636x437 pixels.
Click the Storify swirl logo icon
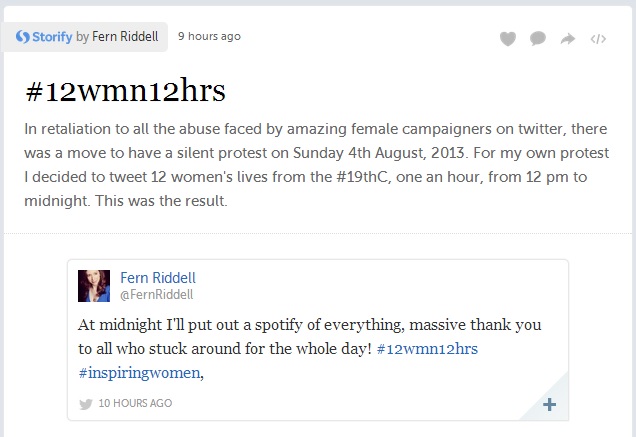[22, 37]
